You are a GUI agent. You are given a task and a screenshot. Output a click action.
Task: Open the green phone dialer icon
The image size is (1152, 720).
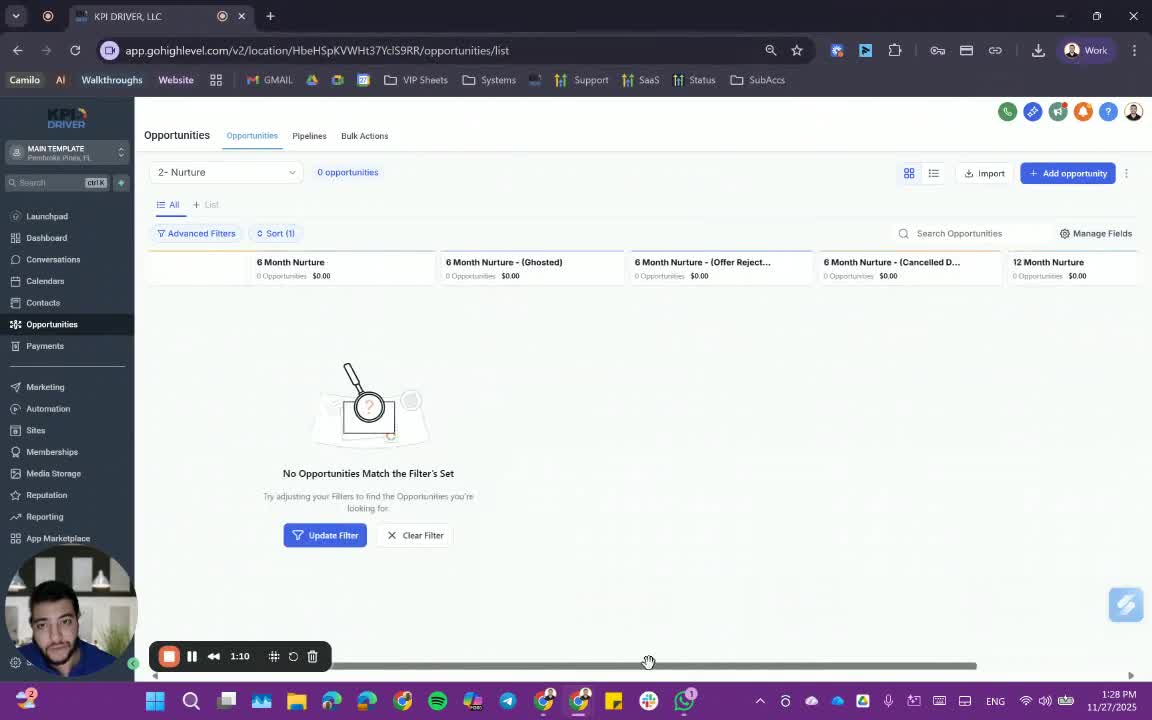click(1007, 112)
